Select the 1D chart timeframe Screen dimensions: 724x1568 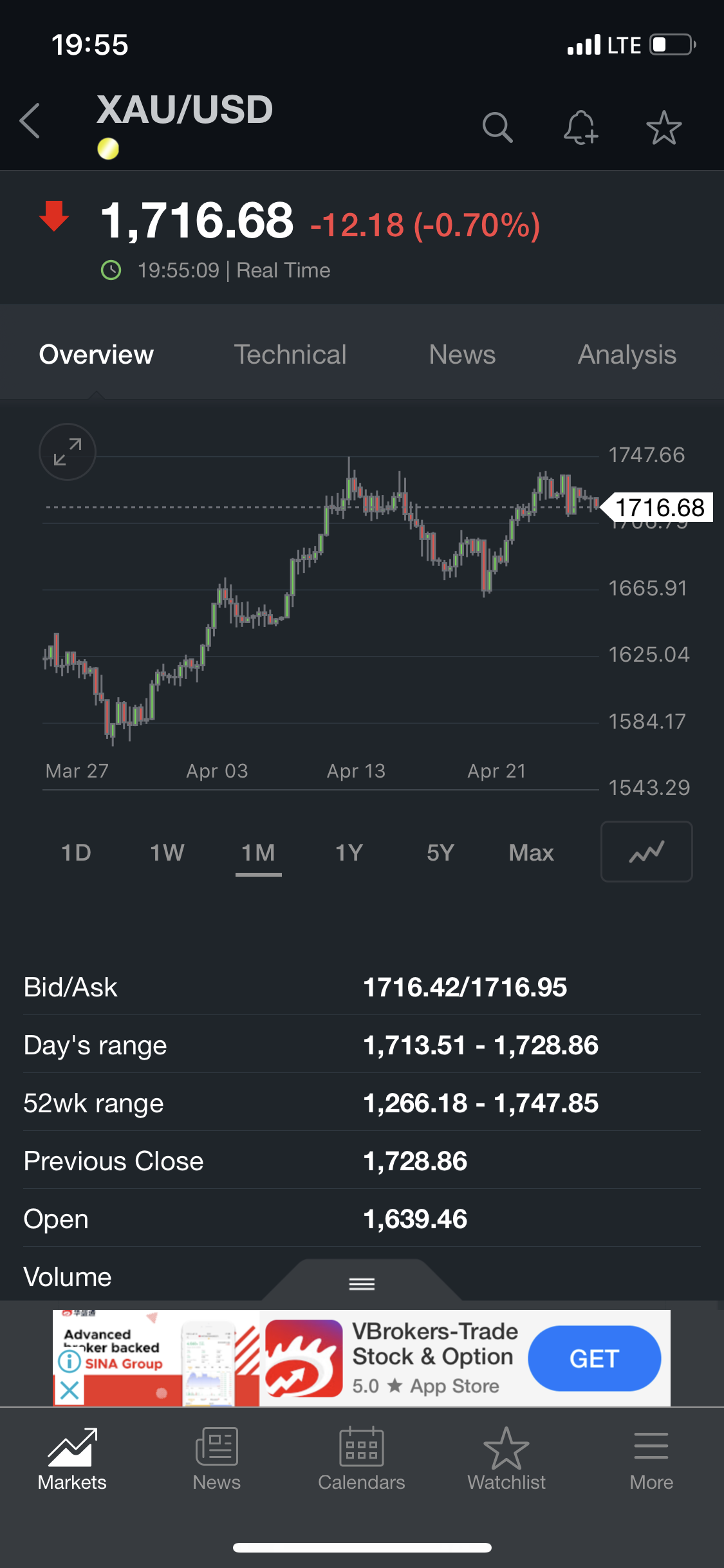coord(76,853)
